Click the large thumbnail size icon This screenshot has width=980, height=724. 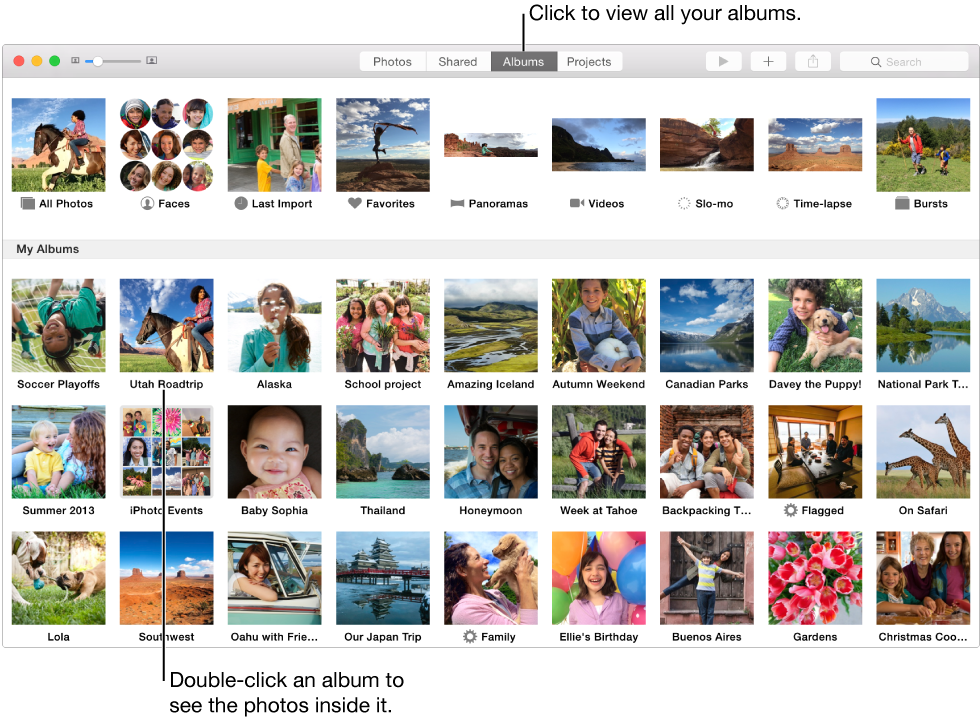(151, 60)
